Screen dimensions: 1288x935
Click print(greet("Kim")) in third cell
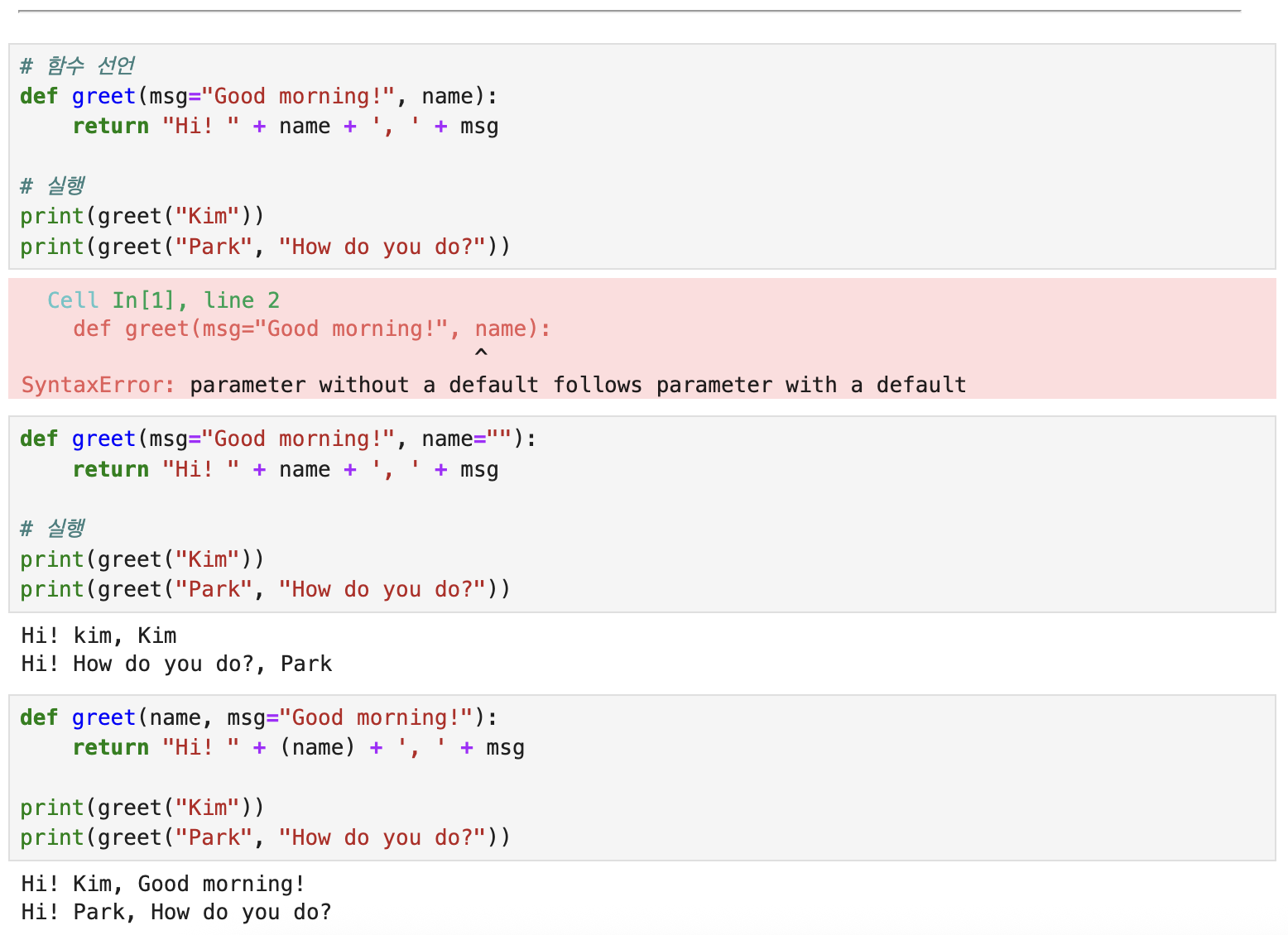point(142,808)
